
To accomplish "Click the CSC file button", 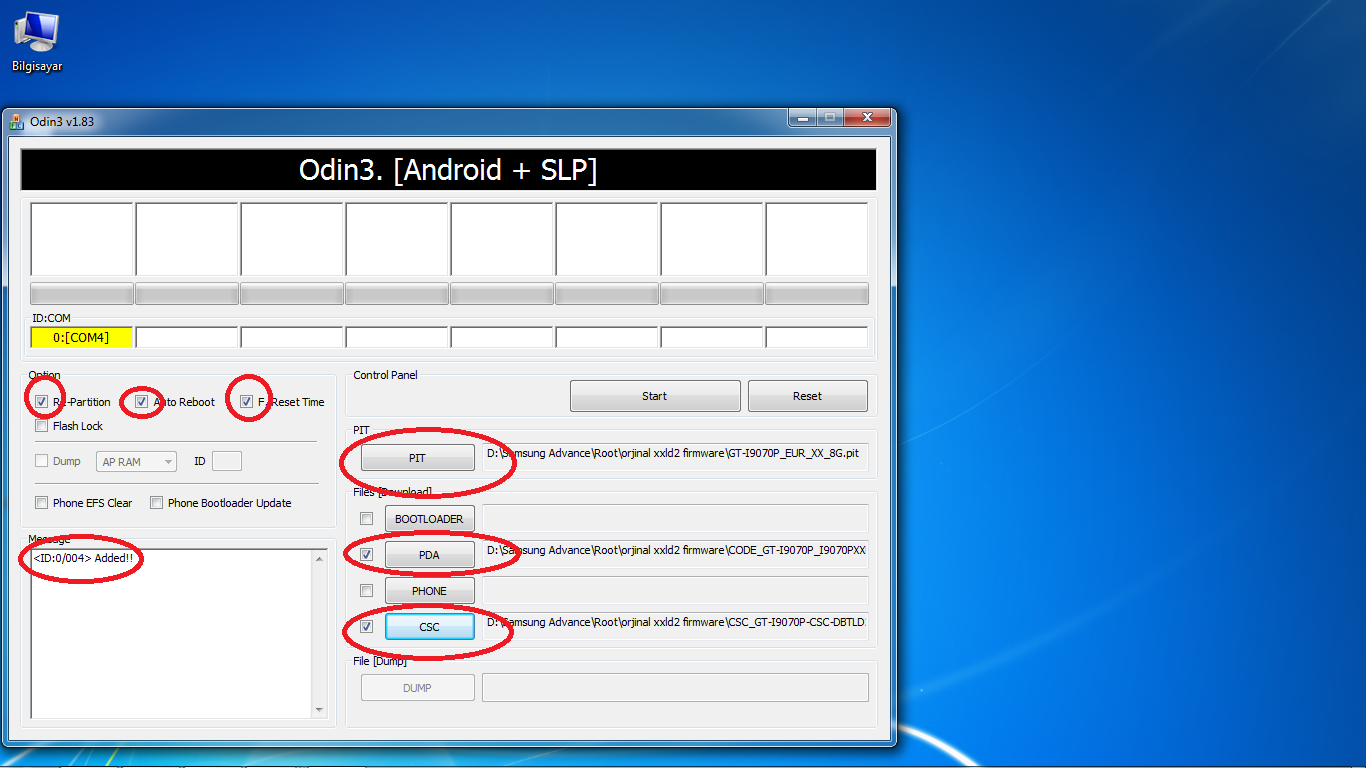I will [429, 627].
